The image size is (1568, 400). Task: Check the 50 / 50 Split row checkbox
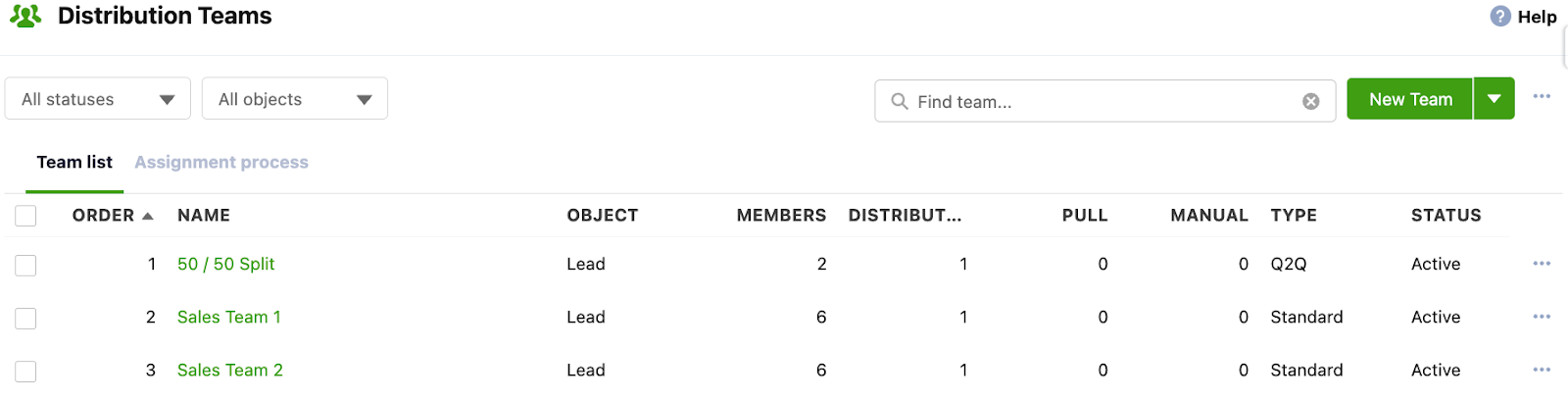(25, 265)
